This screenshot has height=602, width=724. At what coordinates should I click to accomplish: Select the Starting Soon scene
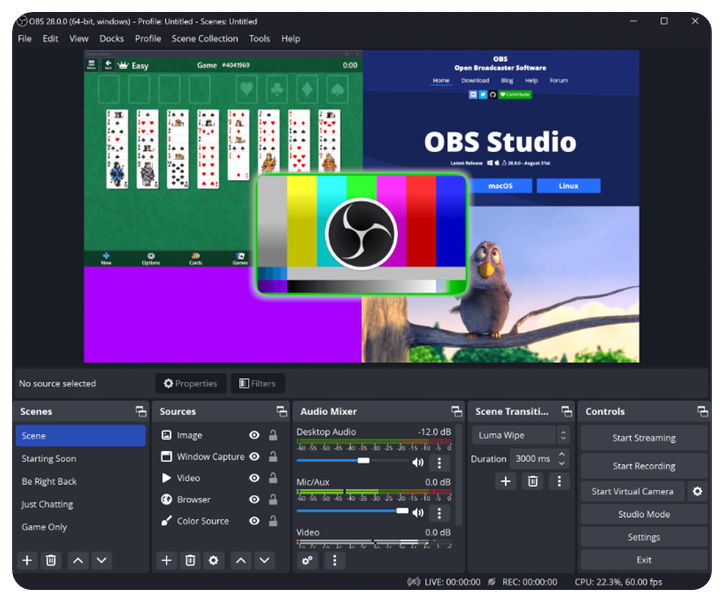81,458
